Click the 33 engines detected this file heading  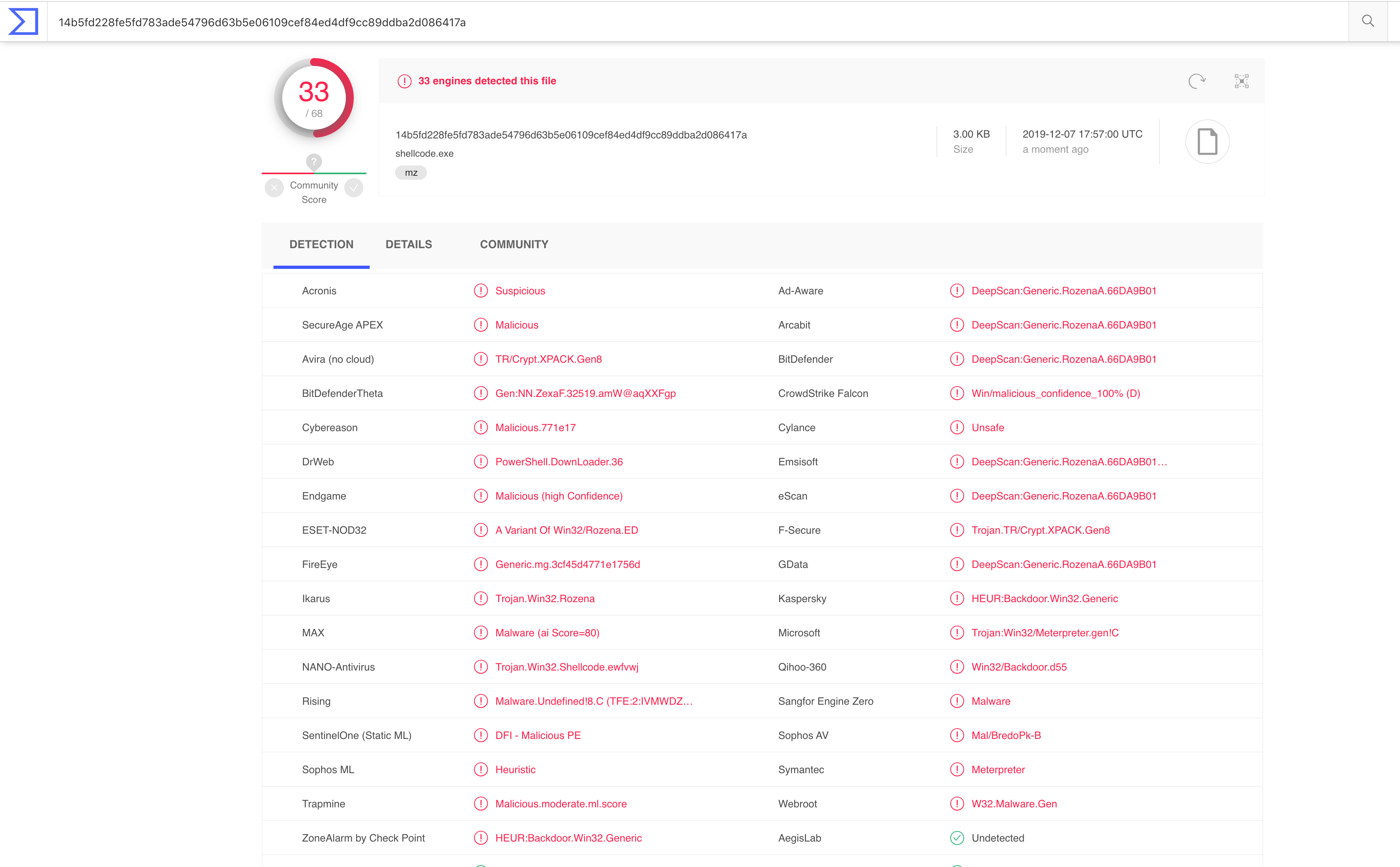pyautogui.click(x=487, y=81)
